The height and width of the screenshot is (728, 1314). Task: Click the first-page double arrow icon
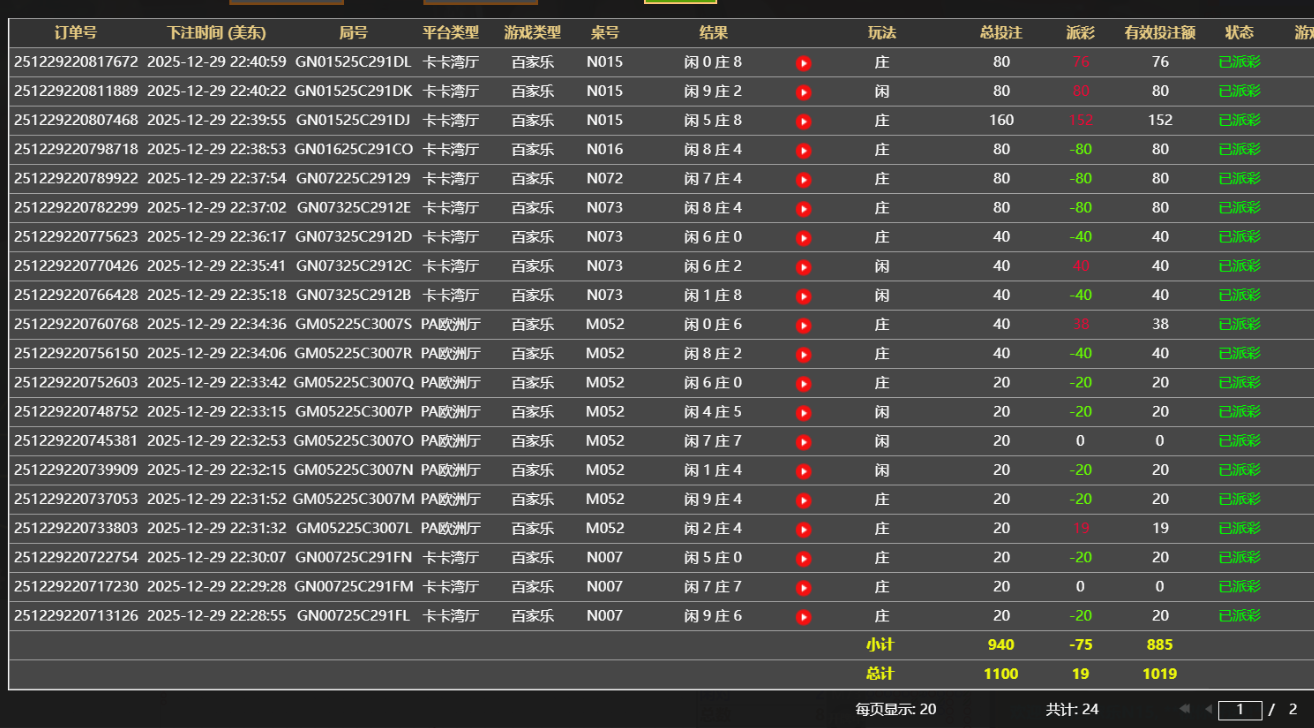click(1186, 709)
